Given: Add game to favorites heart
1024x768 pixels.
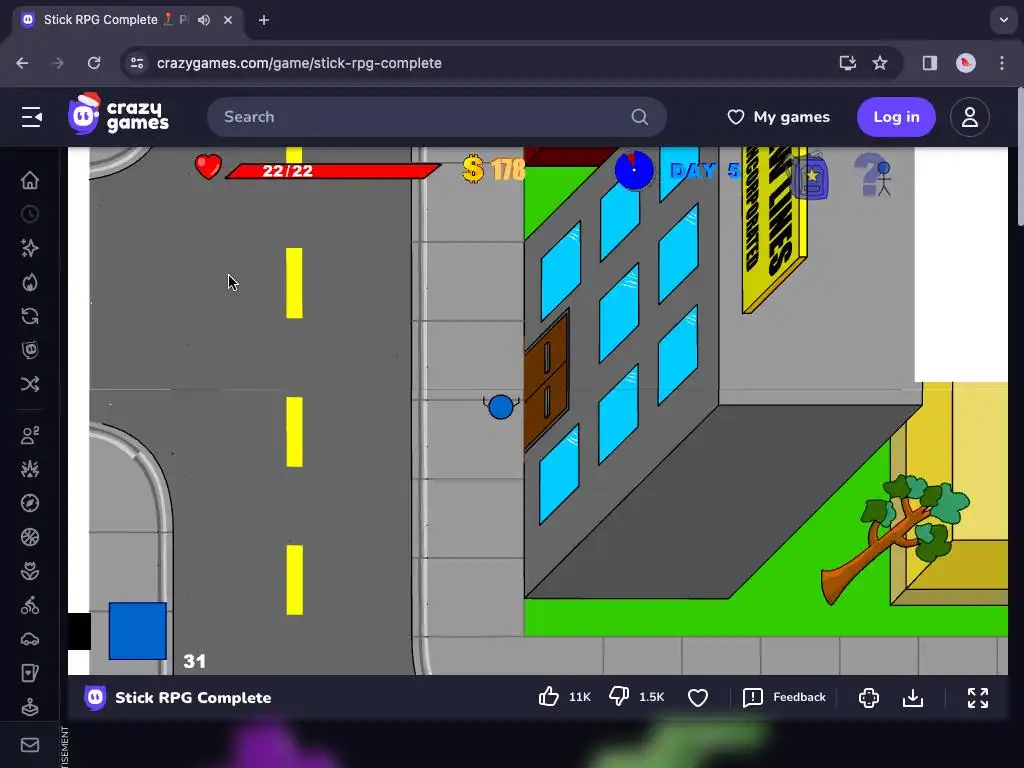Looking at the screenshot, I should pyautogui.click(x=698, y=698).
